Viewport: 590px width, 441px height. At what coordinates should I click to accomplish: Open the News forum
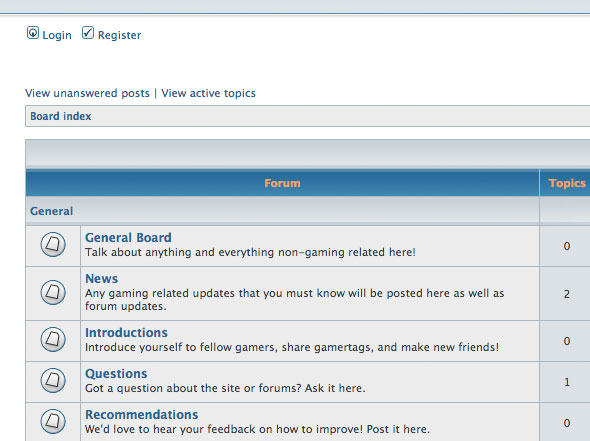point(102,278)
